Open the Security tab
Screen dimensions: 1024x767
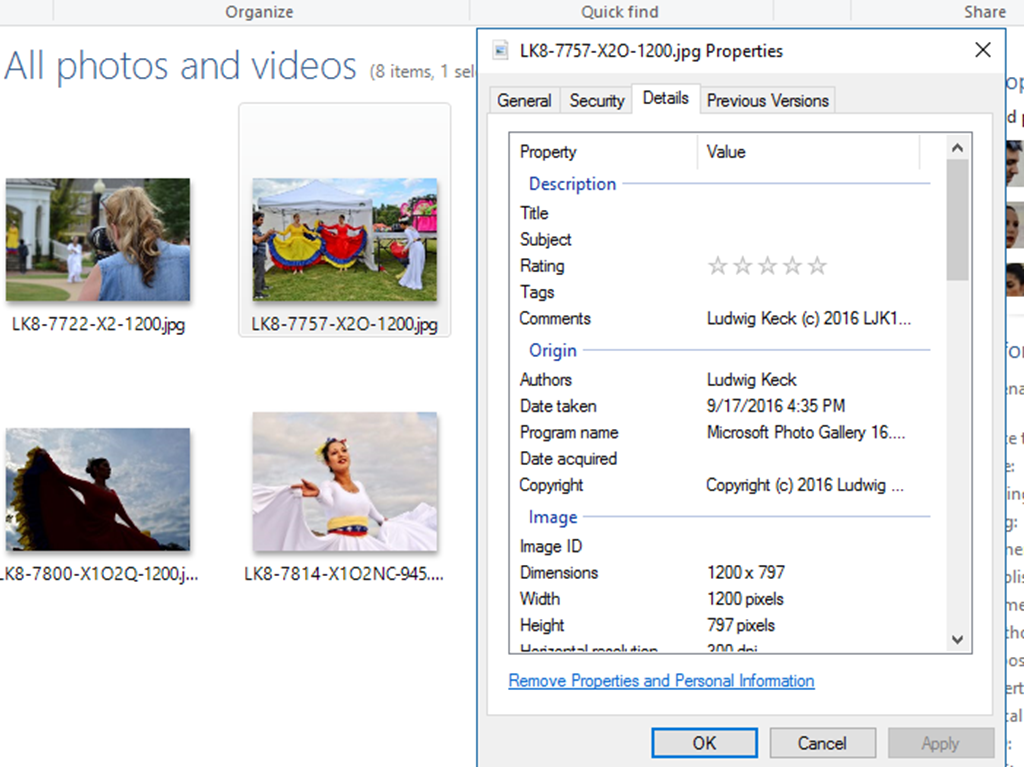click(597, 101)
